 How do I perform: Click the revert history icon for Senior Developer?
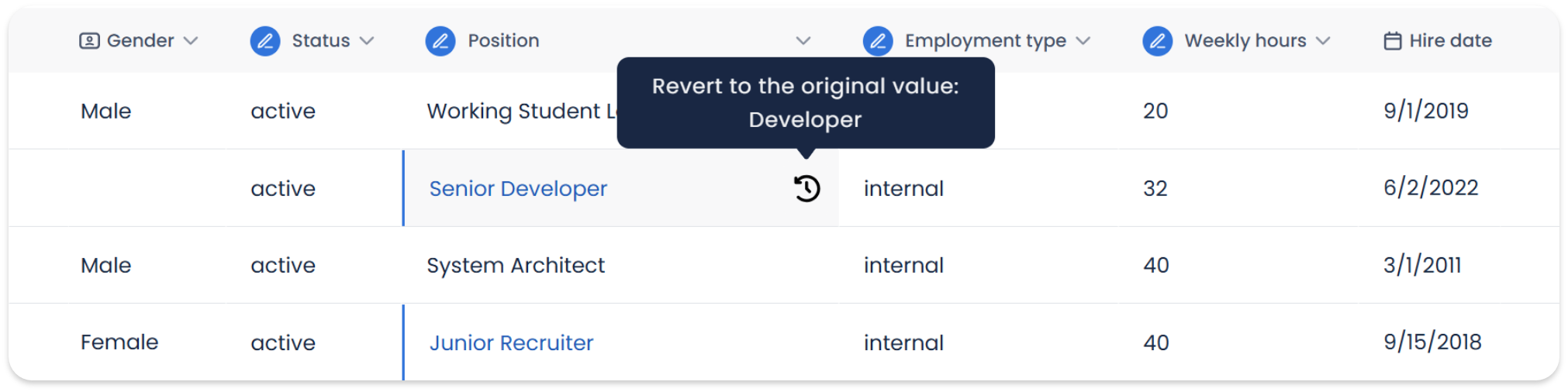click(806, 188)
